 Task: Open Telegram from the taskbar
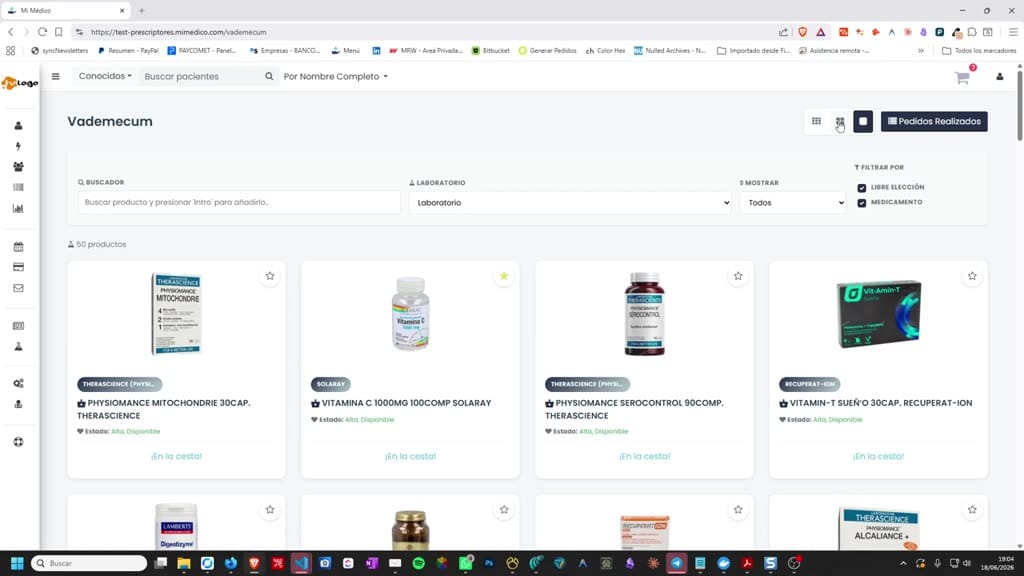(x=677, y=563)
